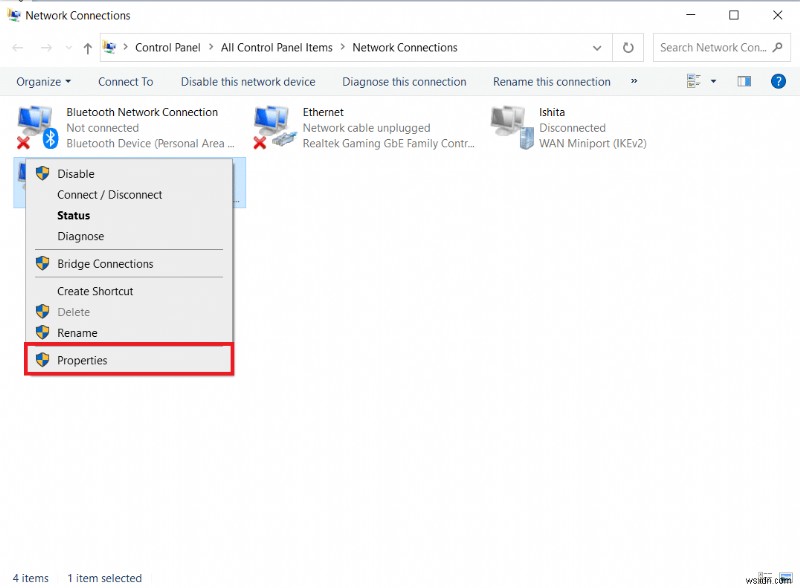The image size is (800, 588).
Task: Click the Network Connections breadcrumb
Action: pos(405,47)
